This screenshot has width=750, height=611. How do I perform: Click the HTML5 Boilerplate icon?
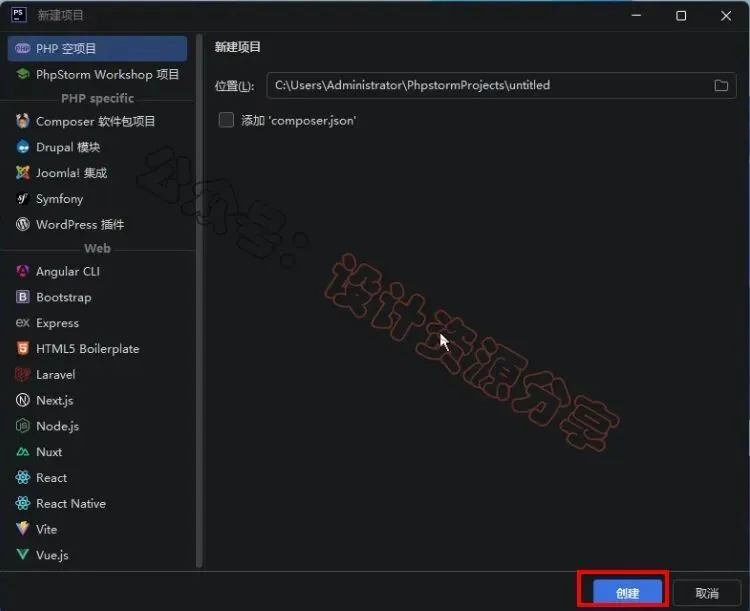(x=22, y=349)
